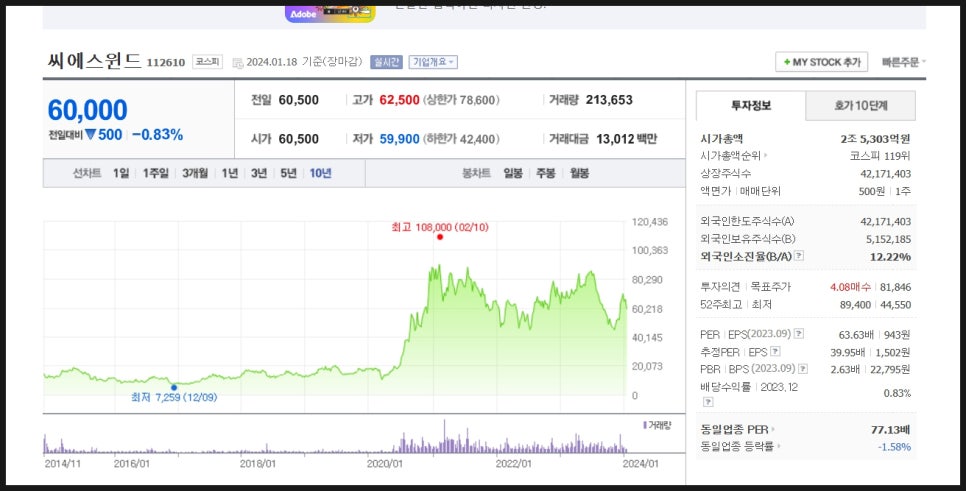
Task: Click the 2.63배 PBR value
Action: (x=845, y=370)
